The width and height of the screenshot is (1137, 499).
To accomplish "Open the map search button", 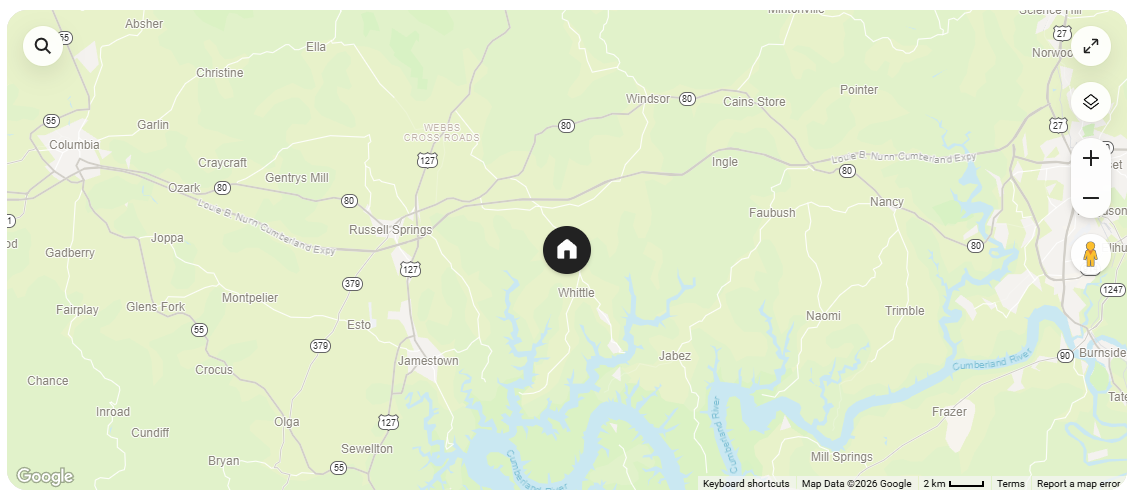I will click(43, 46).
